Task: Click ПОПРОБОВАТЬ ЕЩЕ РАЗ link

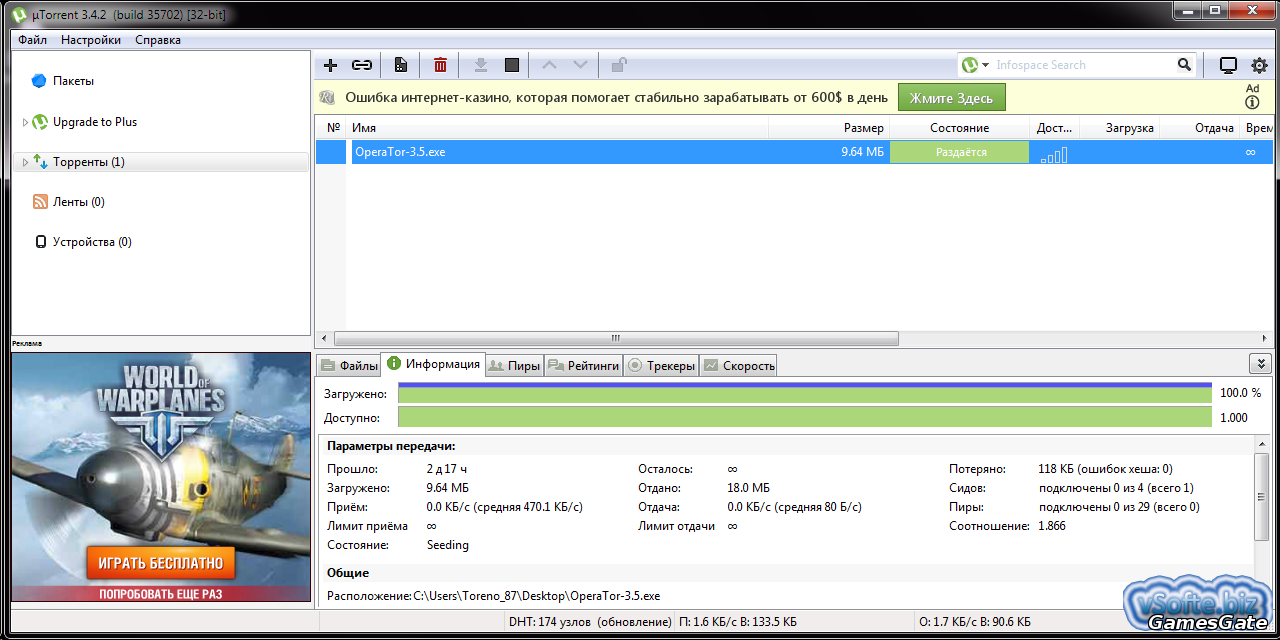Action: pyautogui.click(x=161, y=594)
